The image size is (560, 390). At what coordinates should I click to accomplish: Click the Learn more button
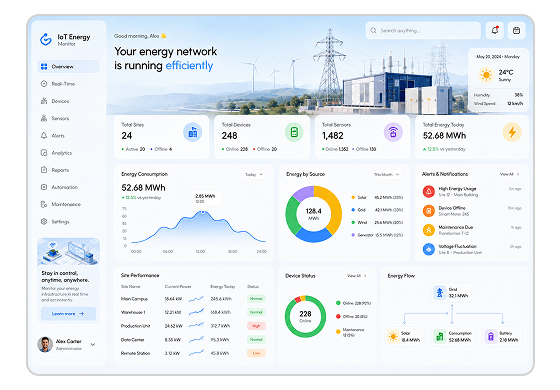pos(68,314)
